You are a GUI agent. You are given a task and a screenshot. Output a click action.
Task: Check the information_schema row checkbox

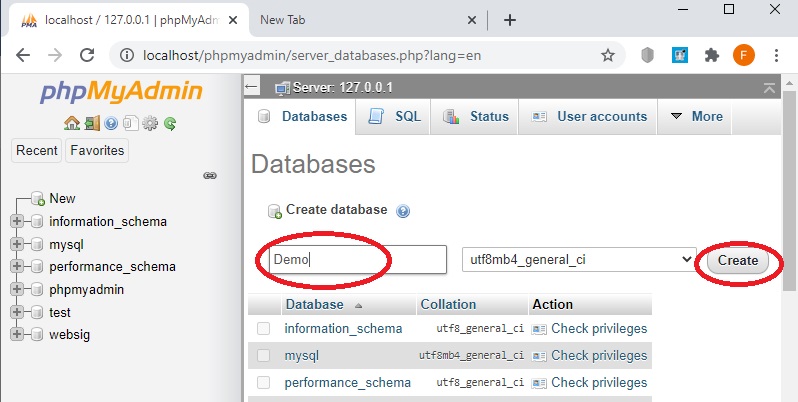pos(263,328)
